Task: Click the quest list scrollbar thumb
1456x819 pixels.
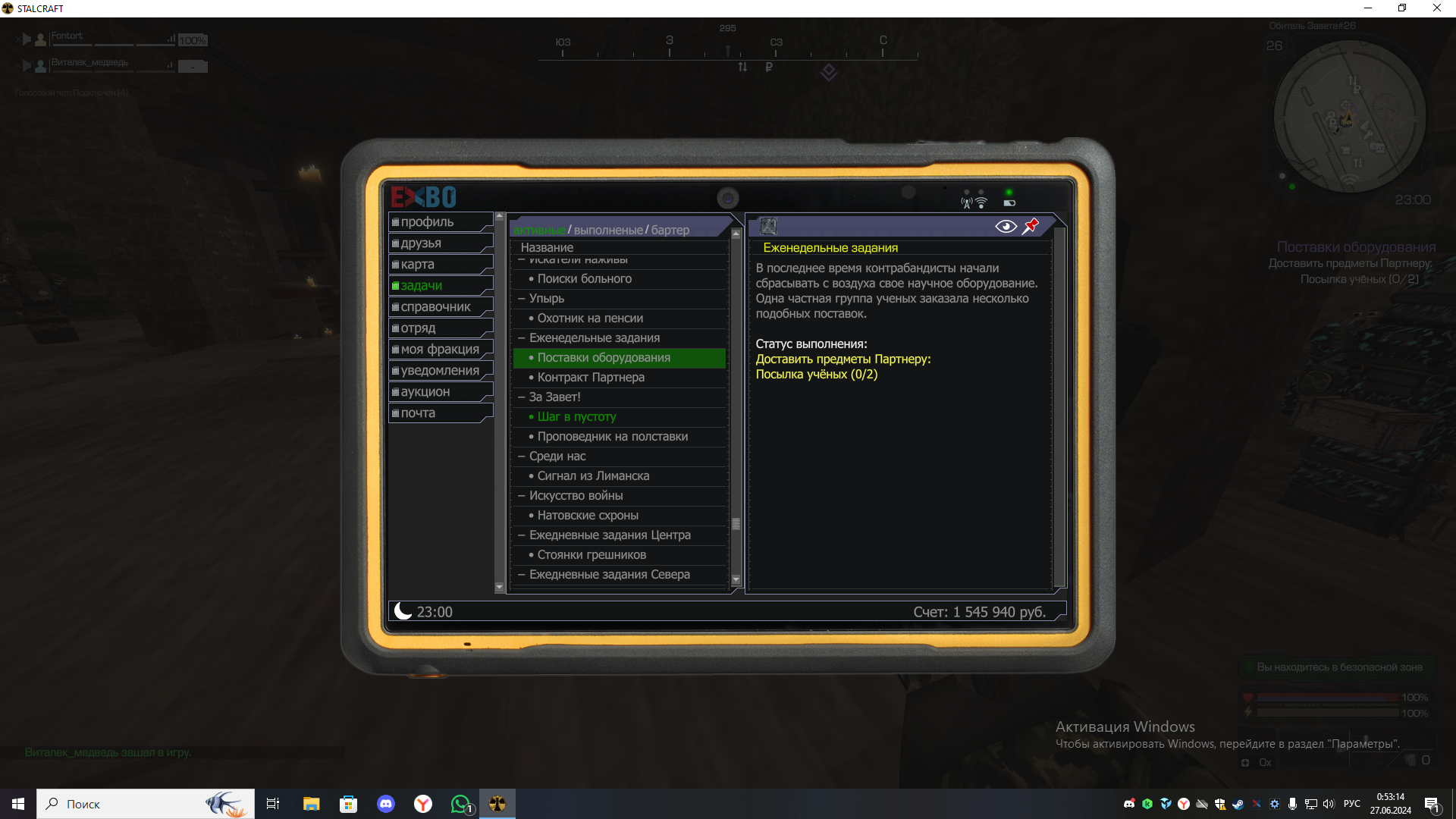Action: (736, 524)
